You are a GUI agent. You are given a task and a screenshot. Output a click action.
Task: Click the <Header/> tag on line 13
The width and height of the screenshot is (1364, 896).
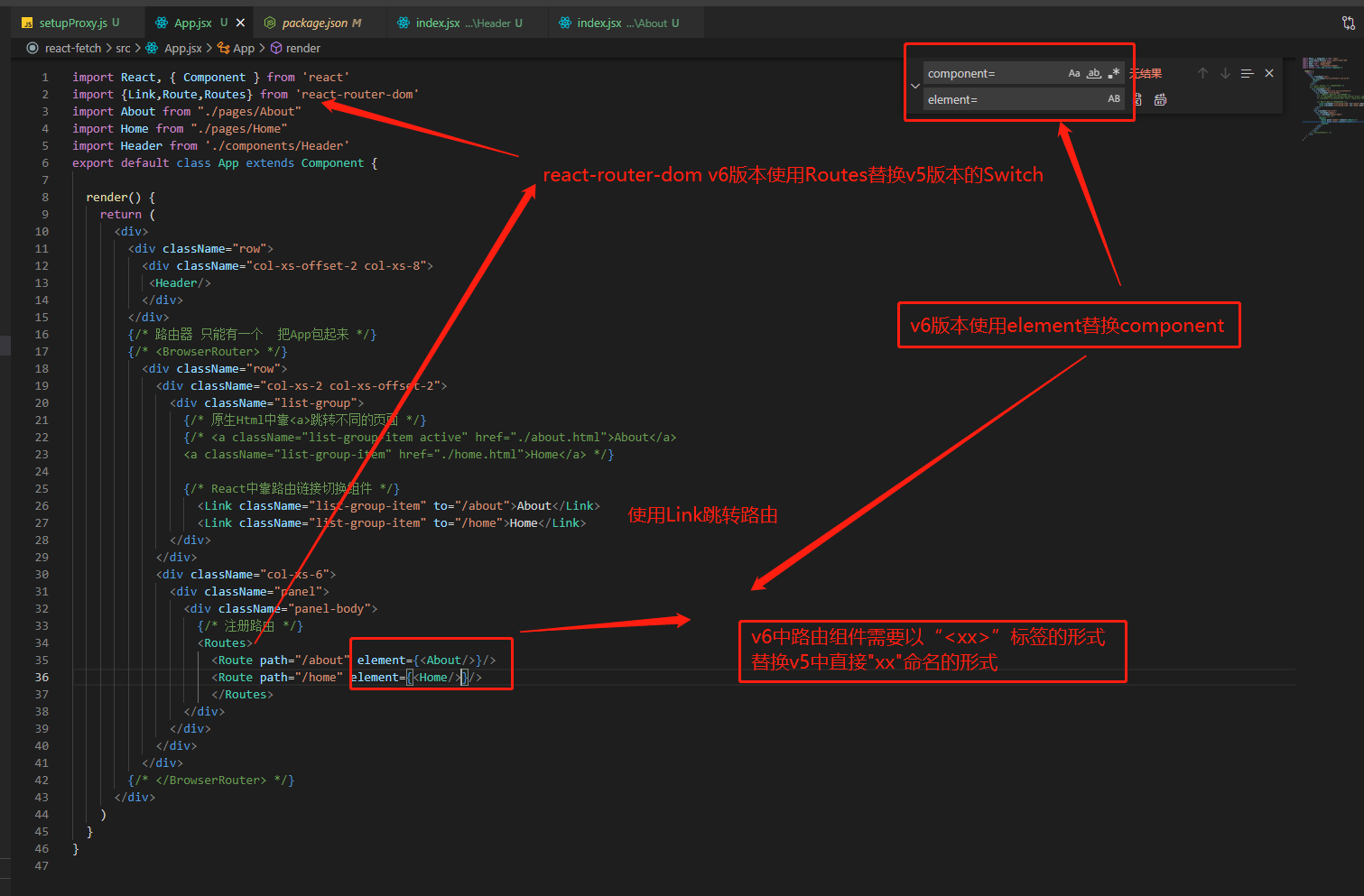click(180, 282)
